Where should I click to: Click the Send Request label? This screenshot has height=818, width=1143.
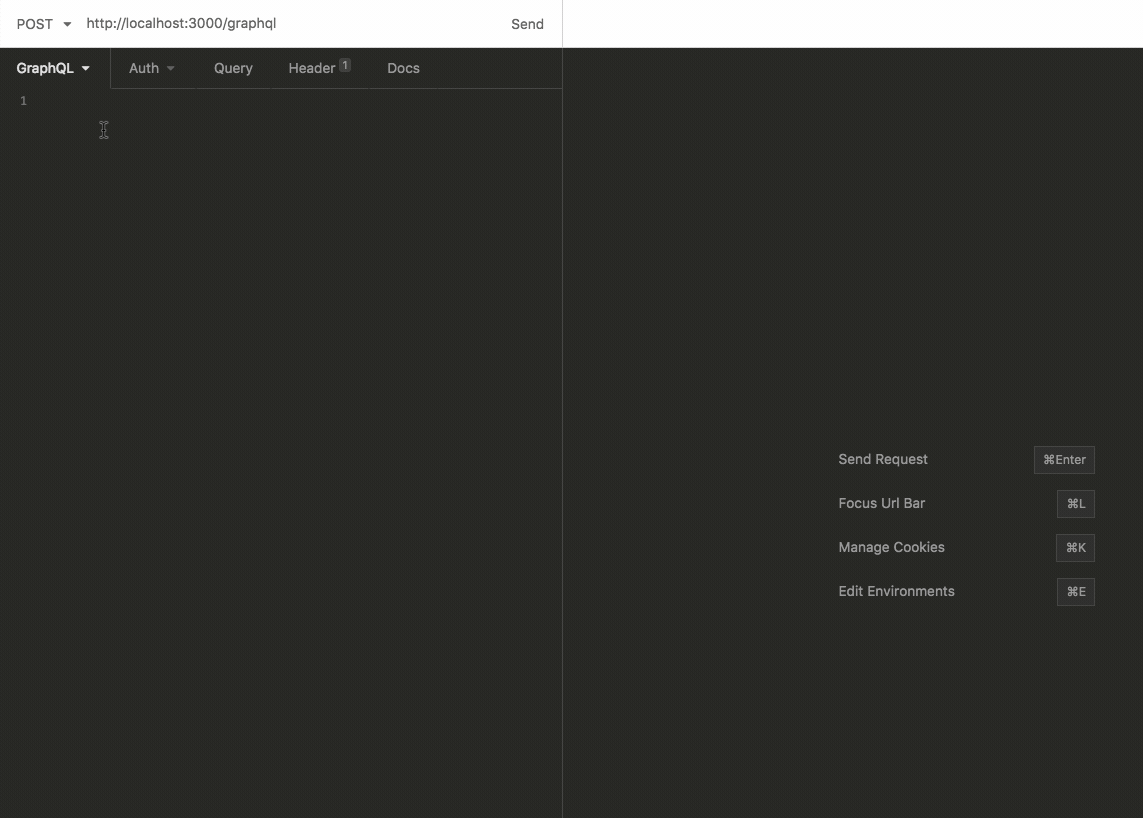883,459
